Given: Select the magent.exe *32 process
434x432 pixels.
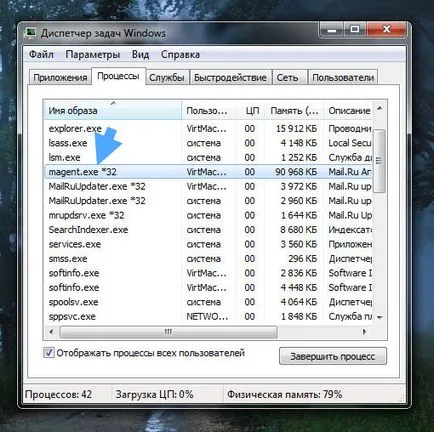Looking at the screenshot, I should coord(208,172).
